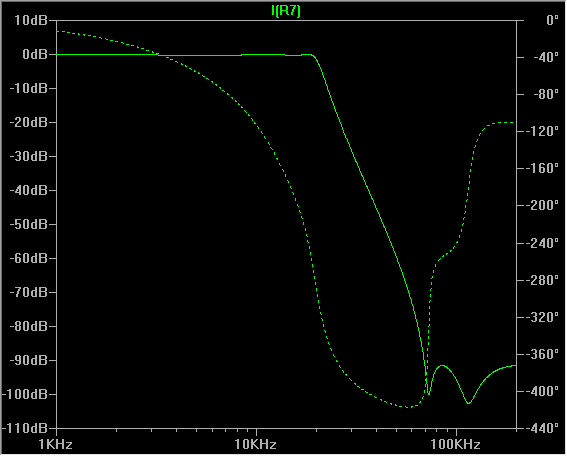This screenshot has width=567, height=456.
Task: Click the -60dB magnitude axis label
Action: [29, 258]
